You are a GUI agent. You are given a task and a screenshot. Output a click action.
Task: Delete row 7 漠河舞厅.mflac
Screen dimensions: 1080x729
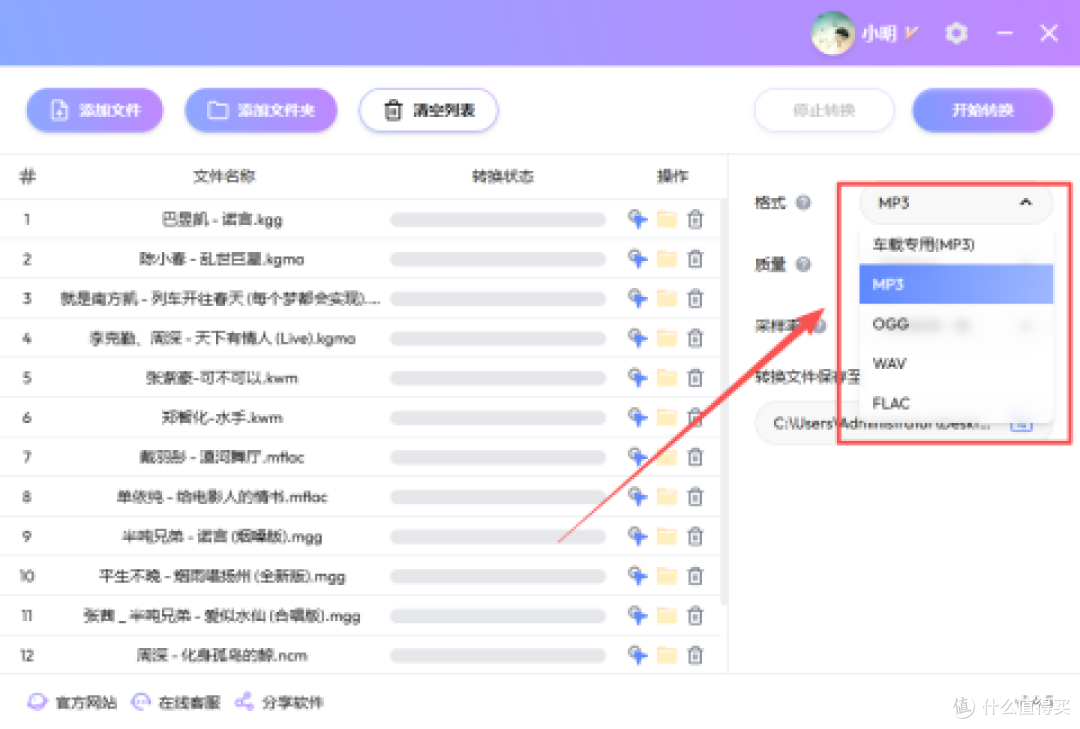695,457
